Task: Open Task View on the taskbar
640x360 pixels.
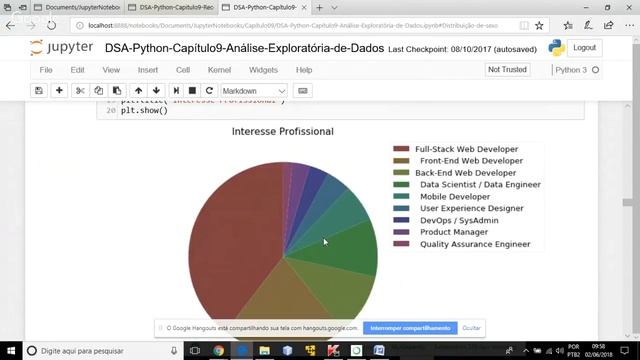Action: coord(195,351)
